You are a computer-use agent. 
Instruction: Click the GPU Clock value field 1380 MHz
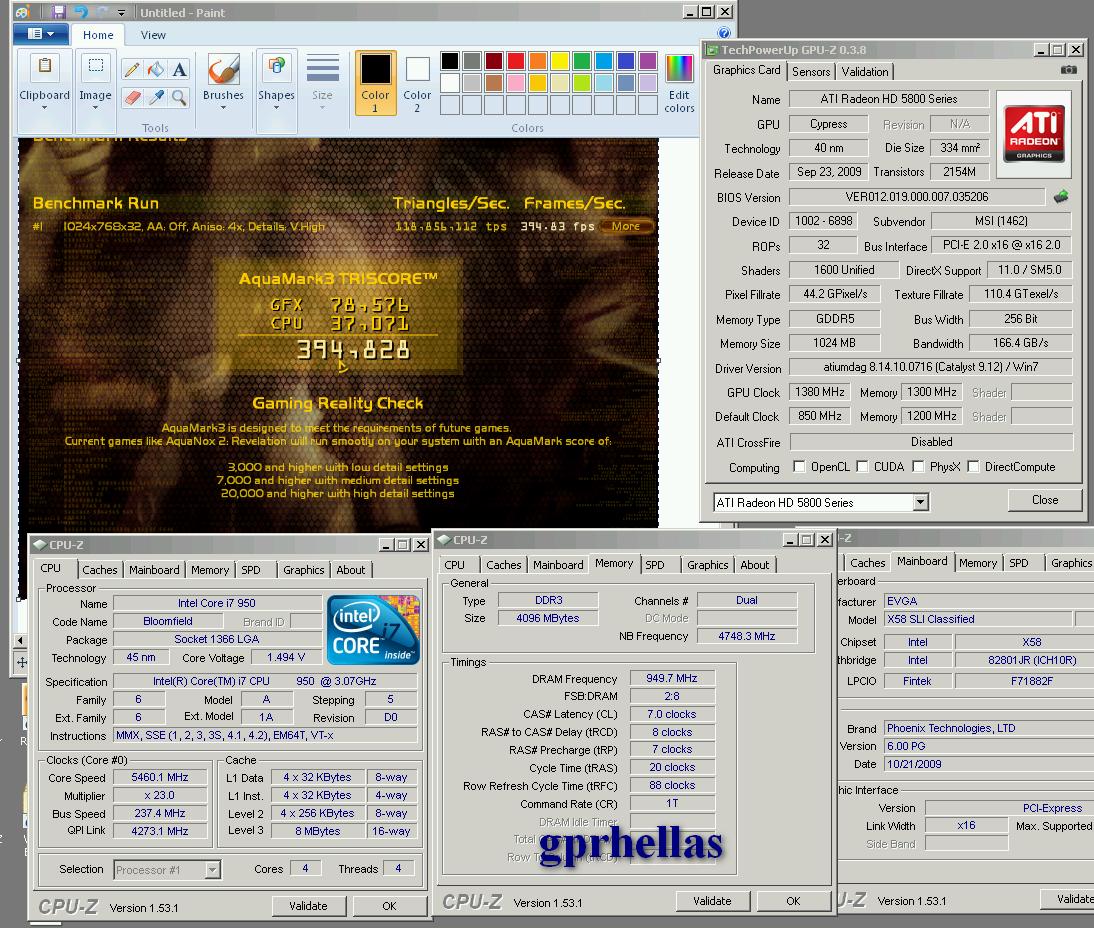click(x=820, y=392)
